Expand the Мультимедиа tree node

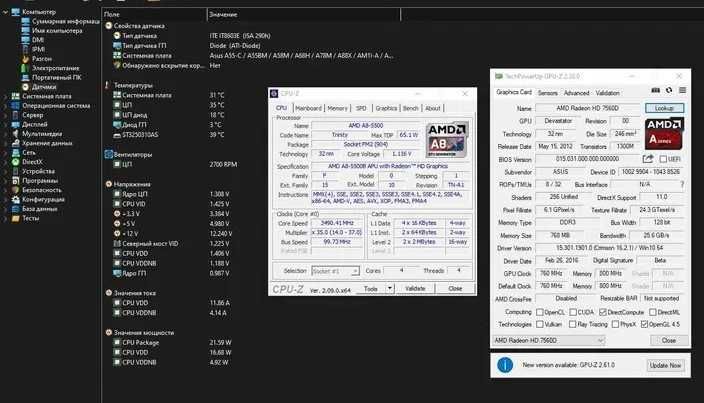[5, 134]
